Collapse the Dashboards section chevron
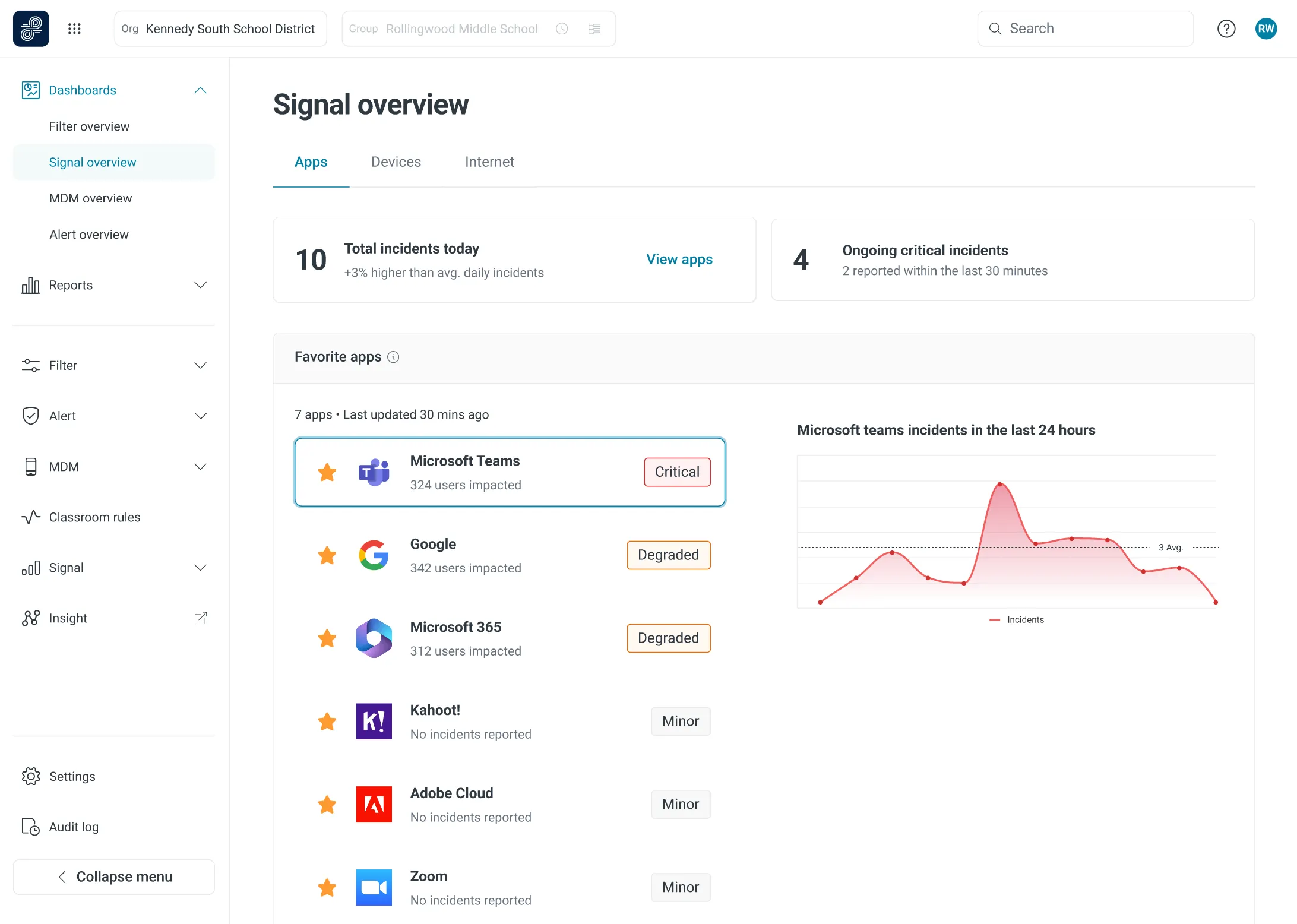 201,90
